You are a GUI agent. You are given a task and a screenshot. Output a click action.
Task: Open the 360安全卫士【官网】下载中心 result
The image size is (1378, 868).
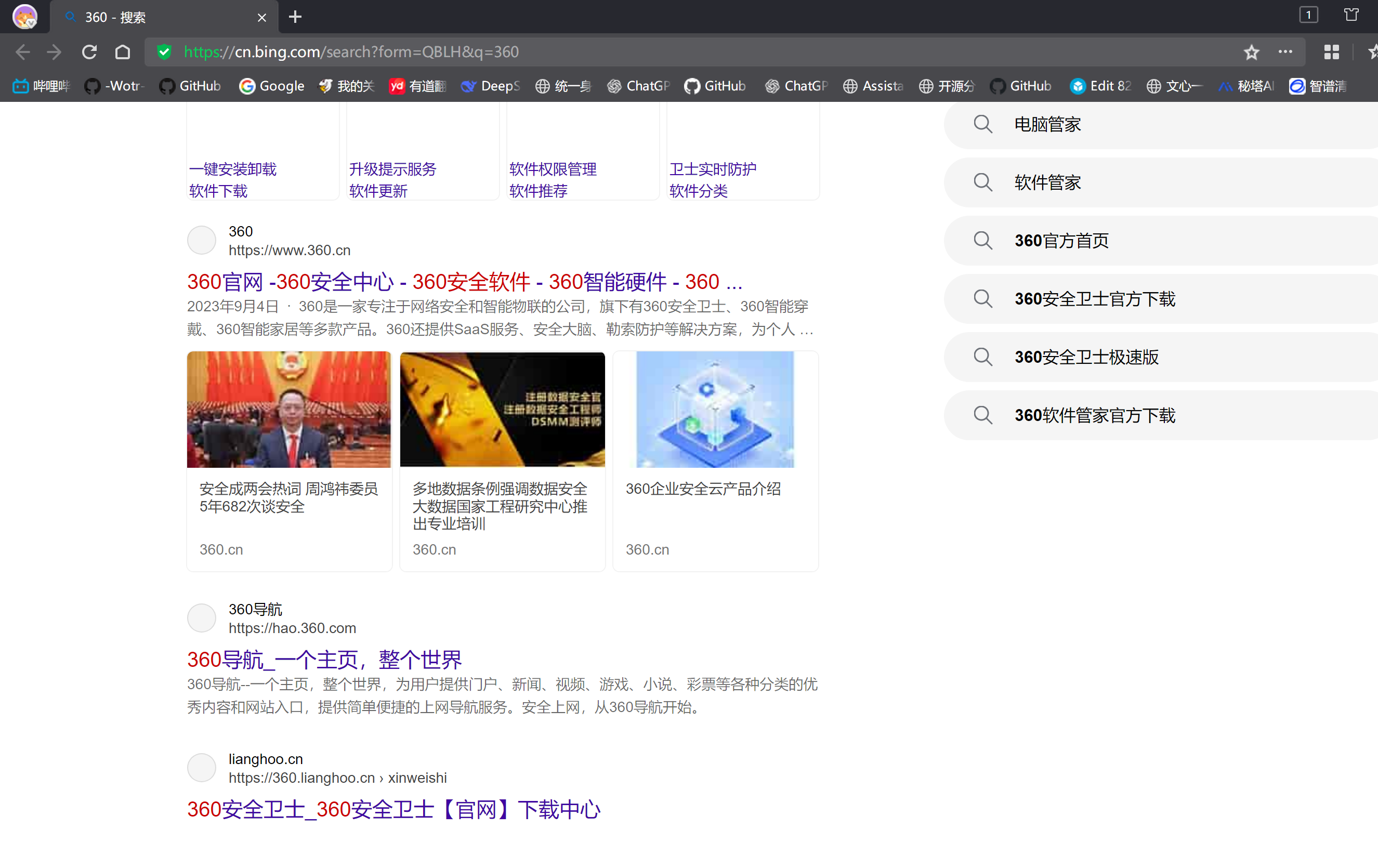(393, 810)
